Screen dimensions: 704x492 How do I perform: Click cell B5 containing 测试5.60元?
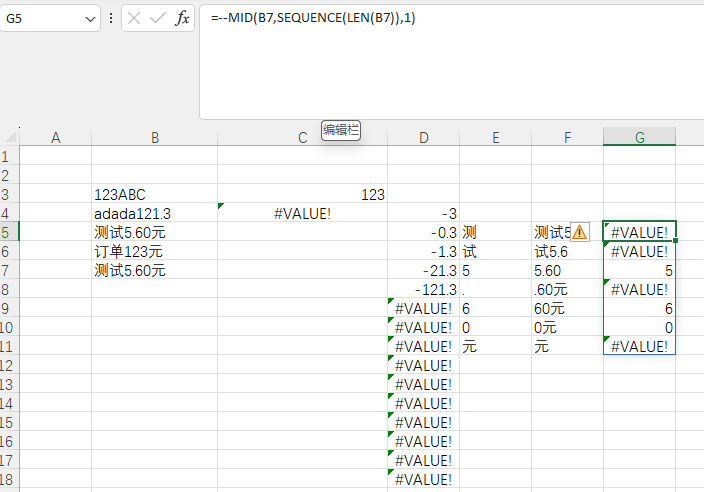(x=154, y=232)
